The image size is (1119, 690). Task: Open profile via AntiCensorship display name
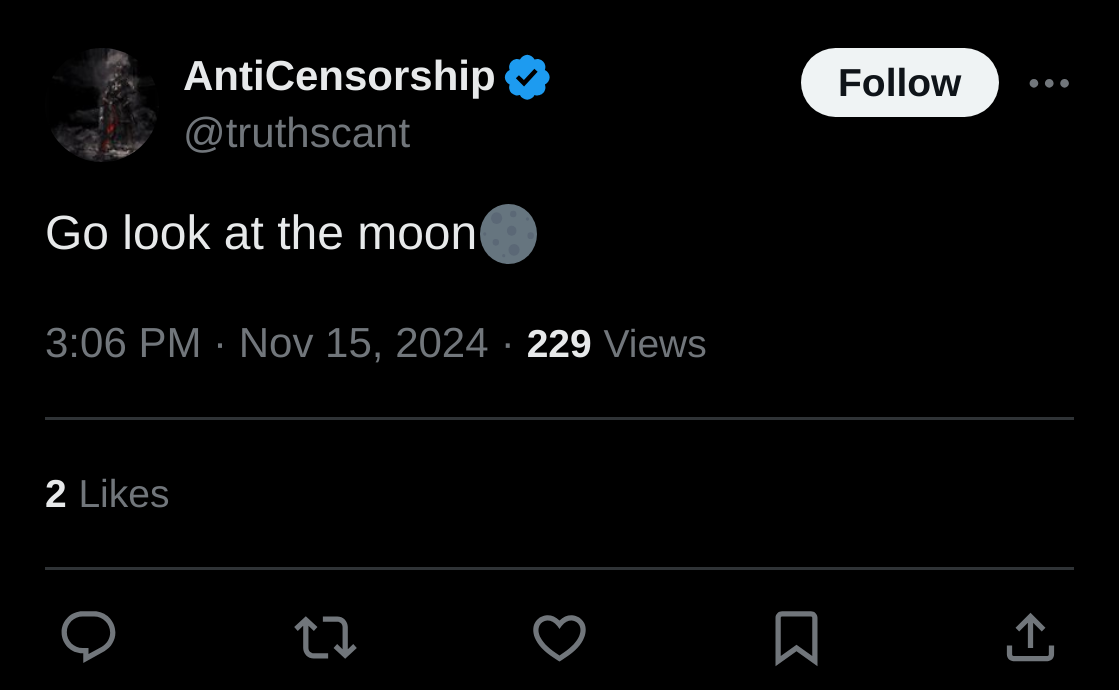[x=339, y=76]
